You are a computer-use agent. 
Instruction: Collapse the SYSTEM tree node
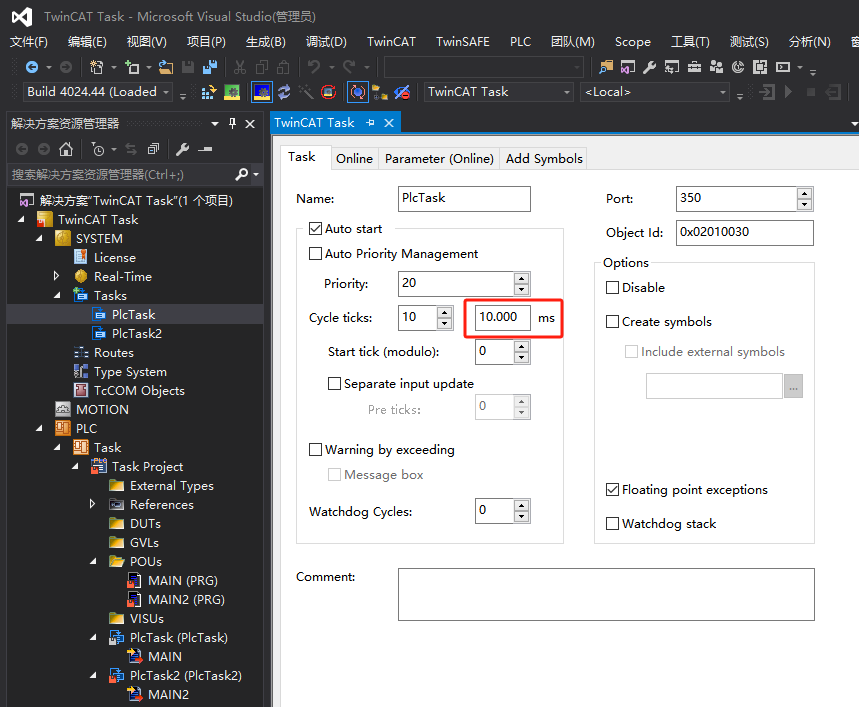pos(39,238)
